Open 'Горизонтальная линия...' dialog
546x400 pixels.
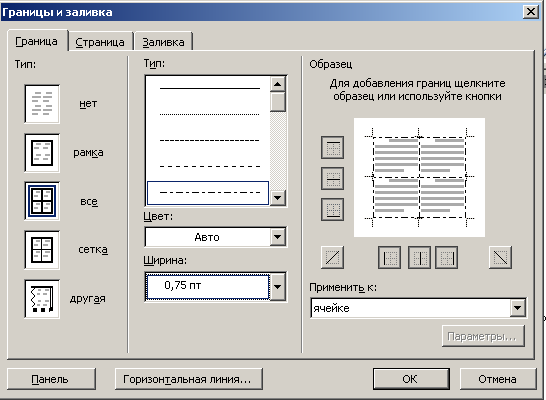click(188, 379)
